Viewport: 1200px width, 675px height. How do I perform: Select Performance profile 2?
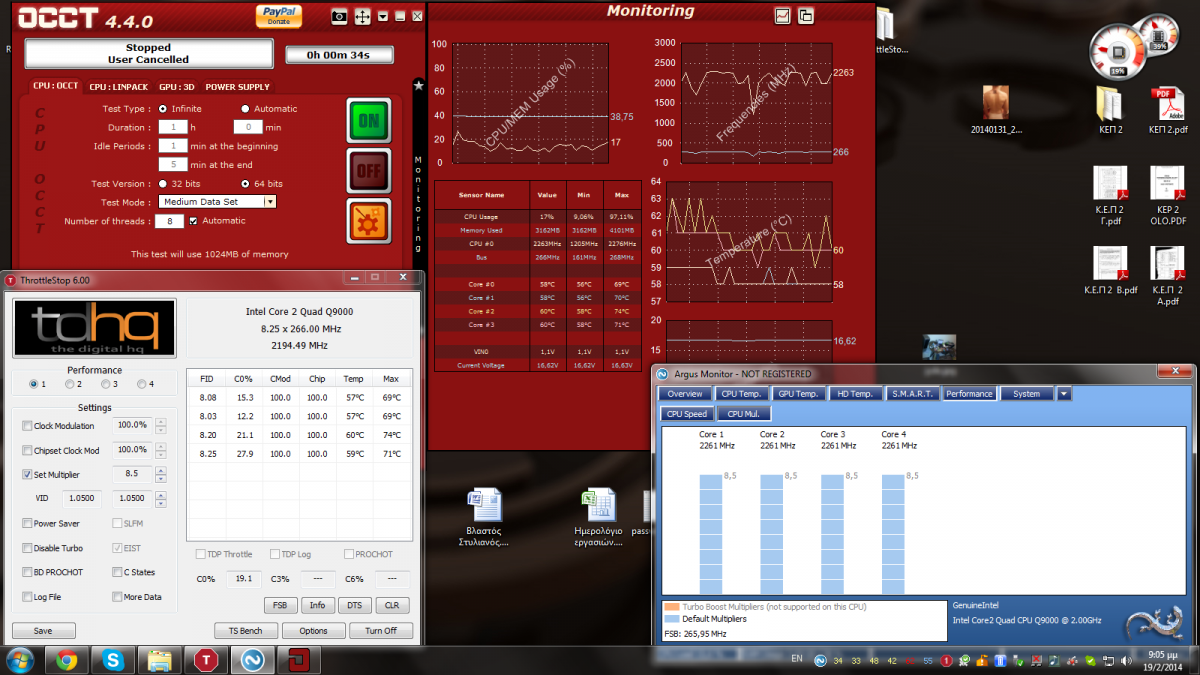point(69,384)
